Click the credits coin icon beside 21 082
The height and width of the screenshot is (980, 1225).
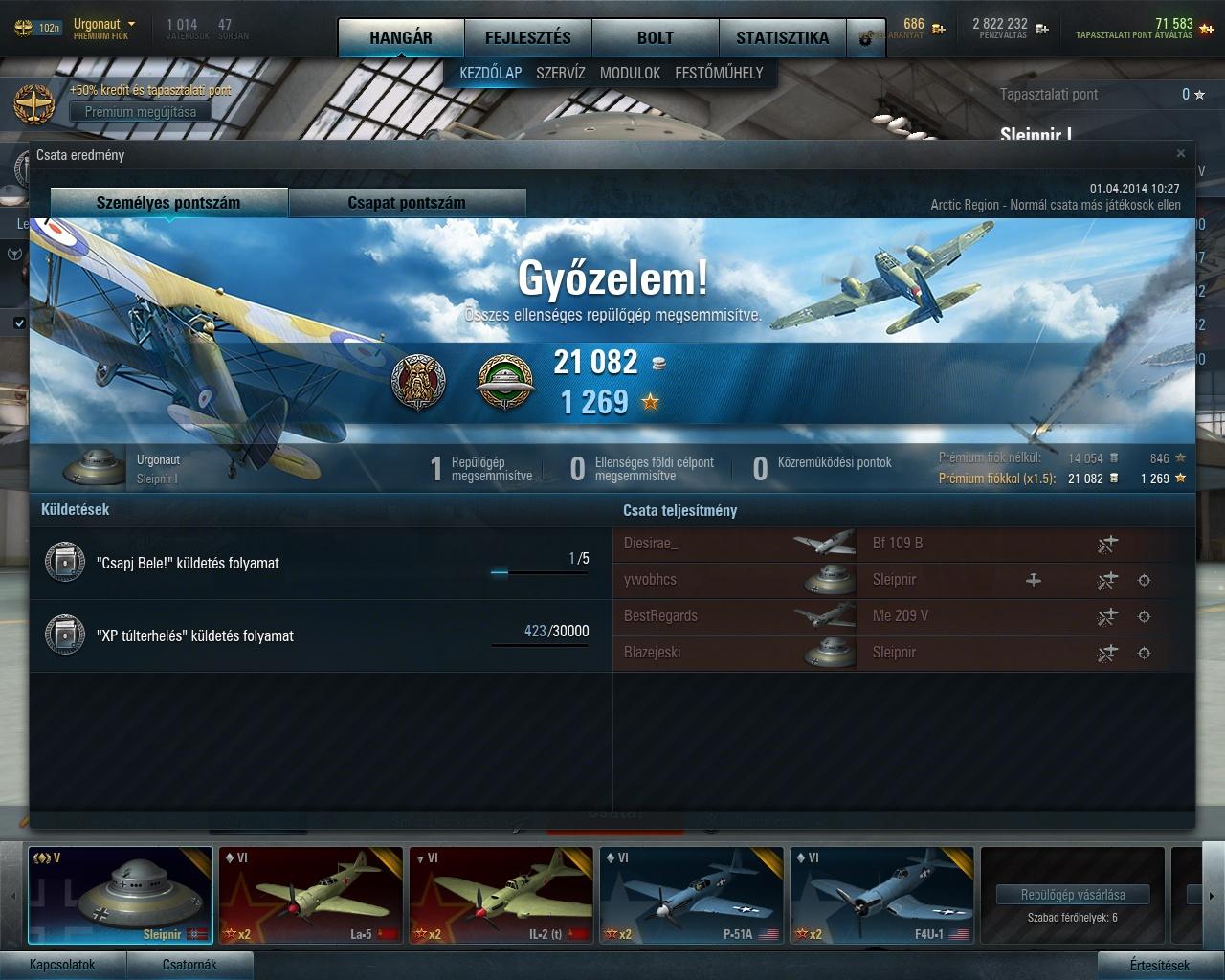pyautogui.click(x=657, y=363)
